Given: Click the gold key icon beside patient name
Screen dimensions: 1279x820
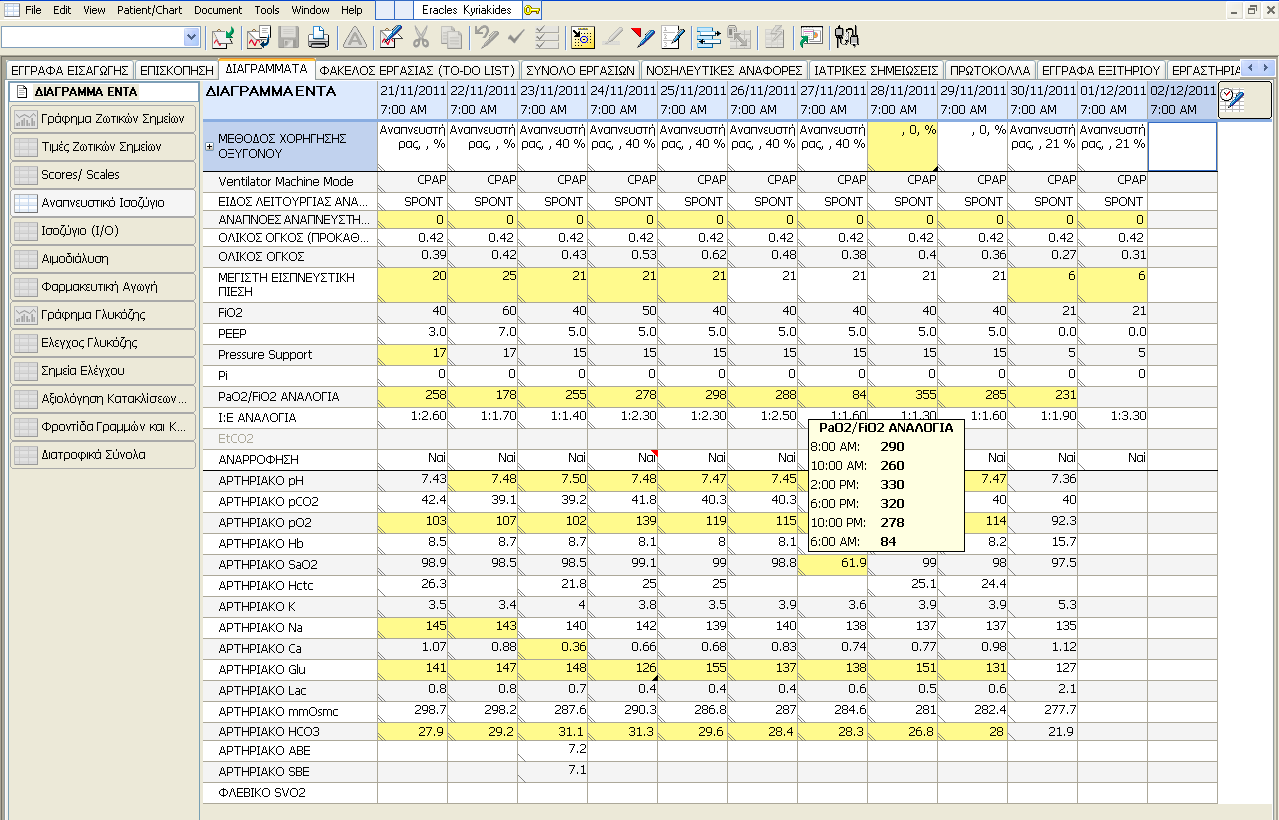Looking at the screenshot, I should [531, 10].
